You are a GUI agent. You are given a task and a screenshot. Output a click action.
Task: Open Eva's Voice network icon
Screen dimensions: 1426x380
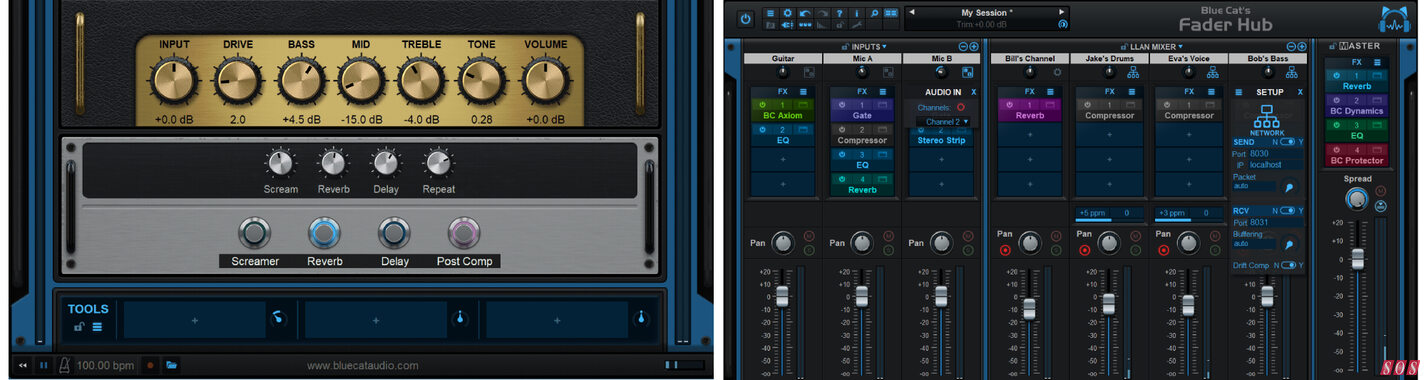point(1213,73)
